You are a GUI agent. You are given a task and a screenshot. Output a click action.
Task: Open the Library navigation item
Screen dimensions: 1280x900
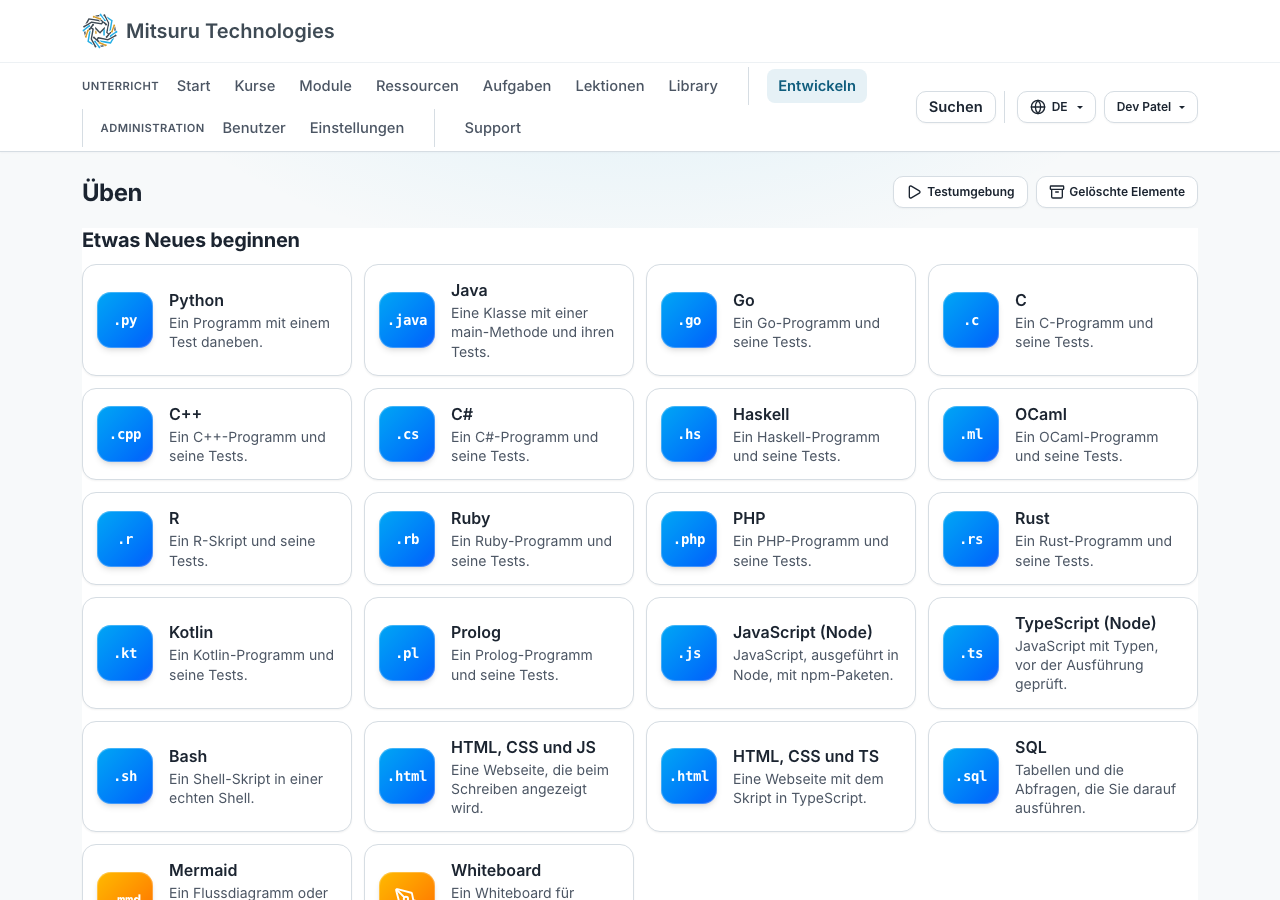tap(693, 86)
